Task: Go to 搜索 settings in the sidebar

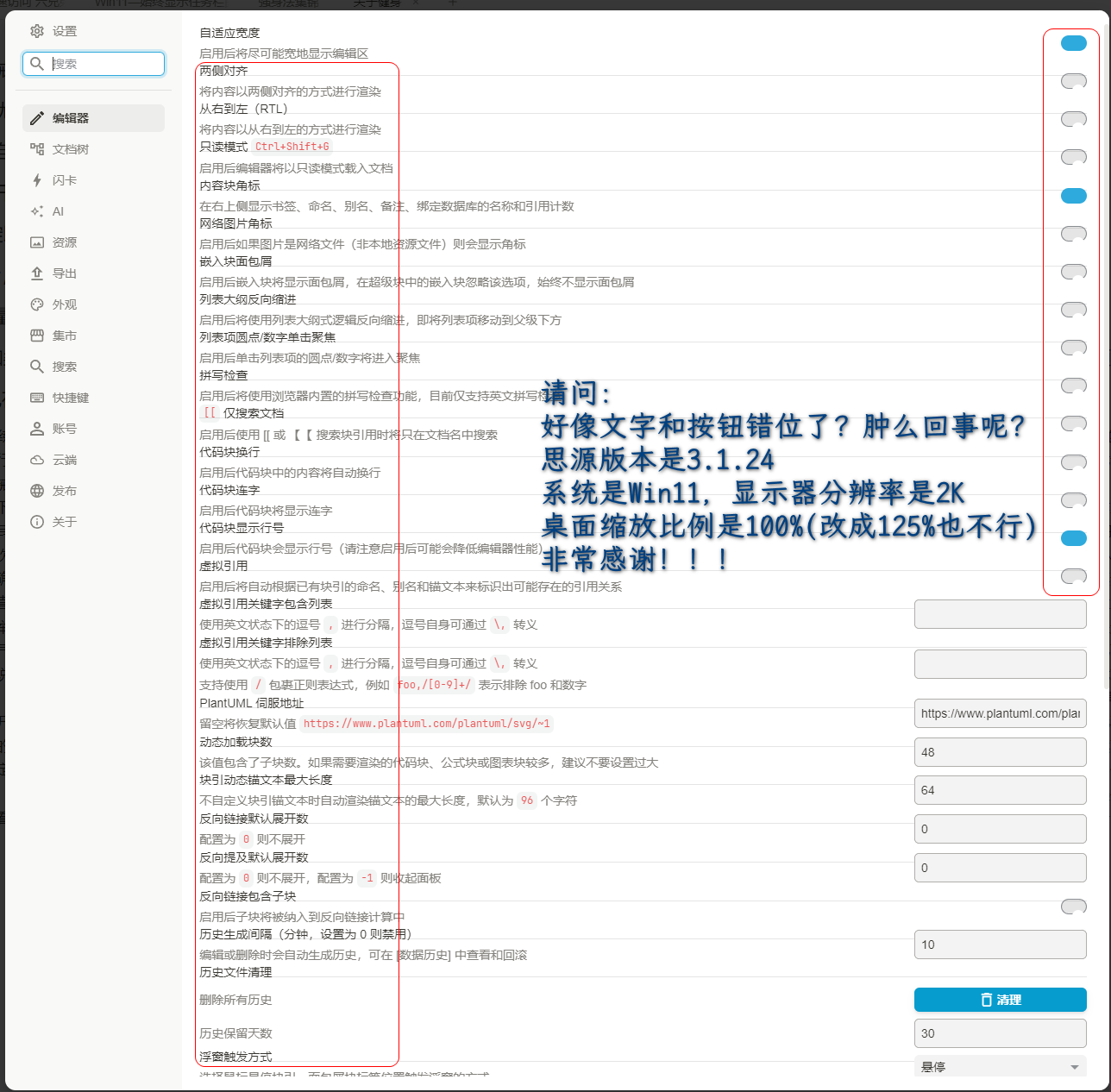Action: click(93, 367)
